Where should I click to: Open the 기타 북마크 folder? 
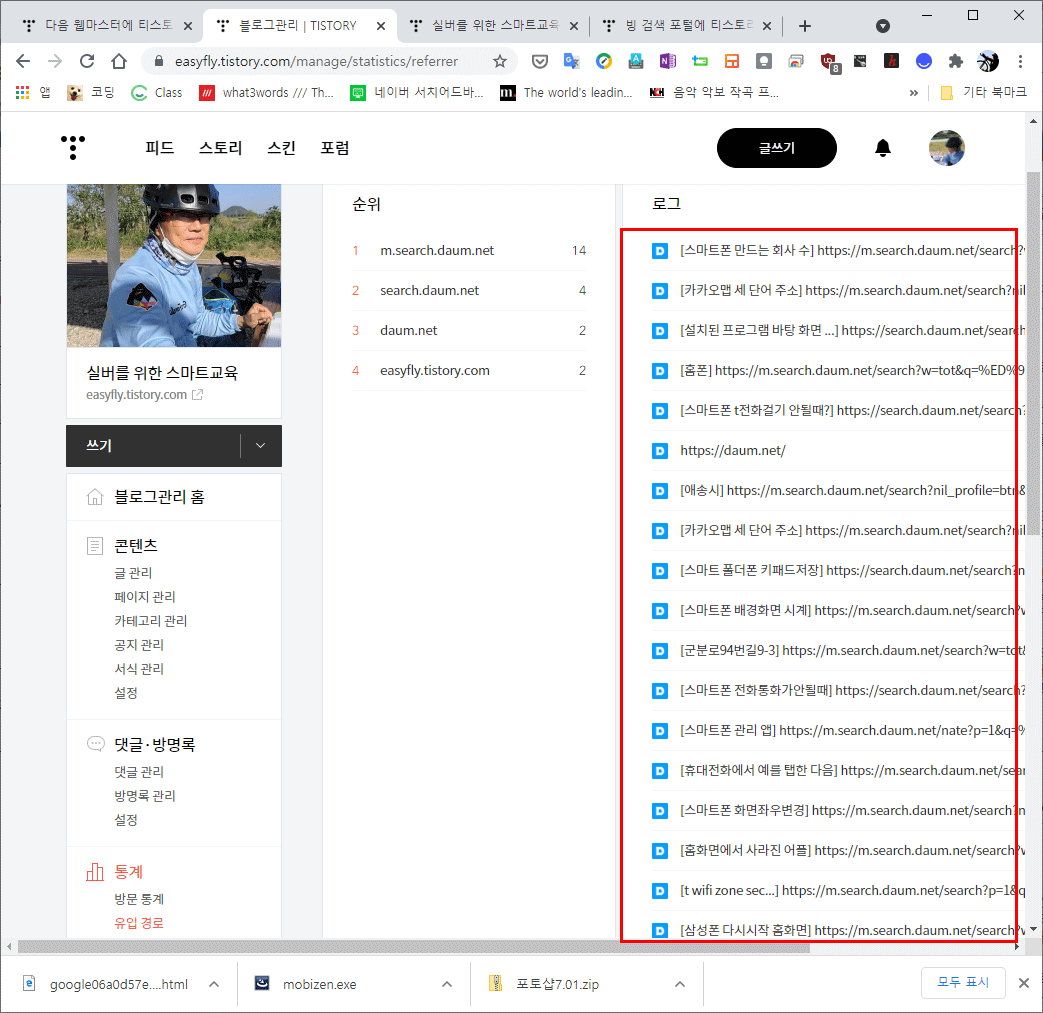pyautogui.click(x=983, y=92)
